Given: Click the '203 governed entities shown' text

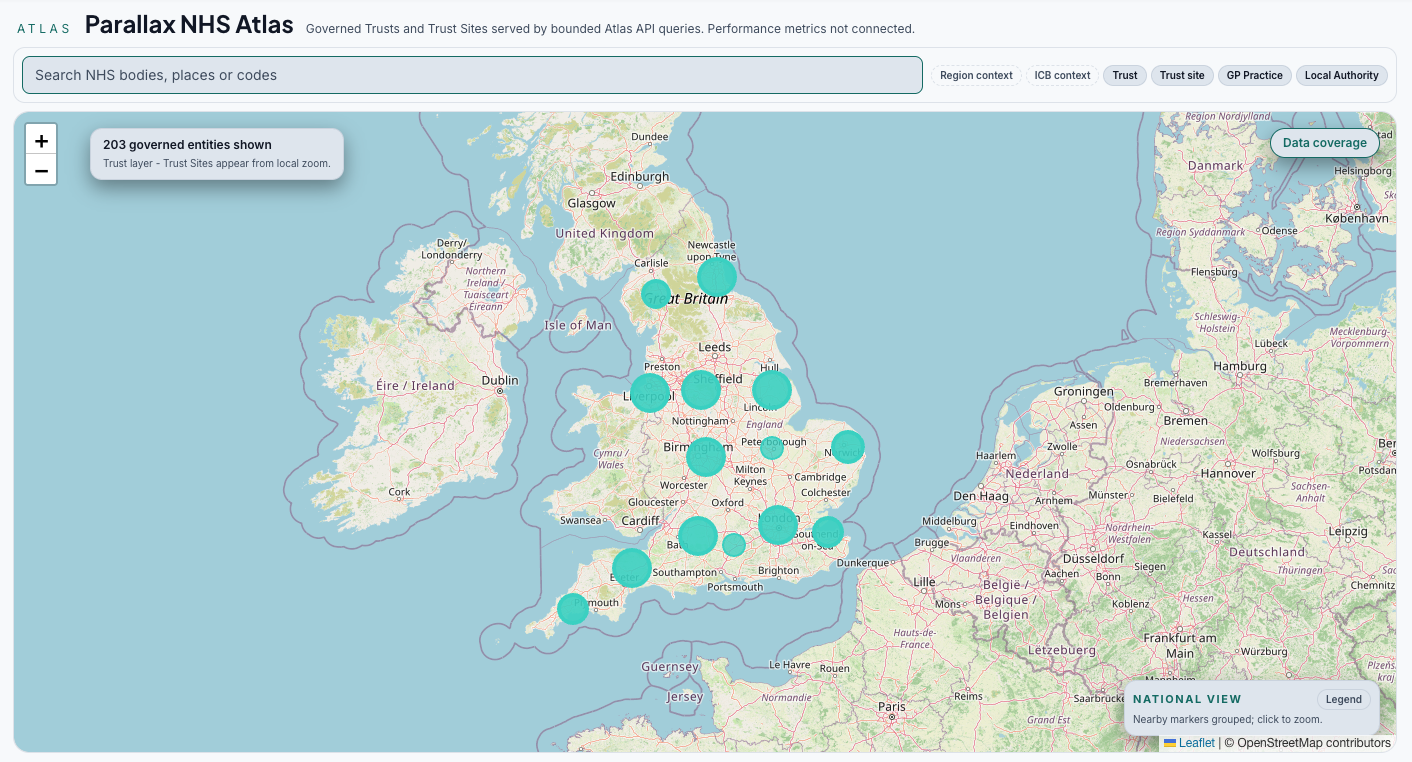Looking at the screenshot, I should (x=187, y=145).
